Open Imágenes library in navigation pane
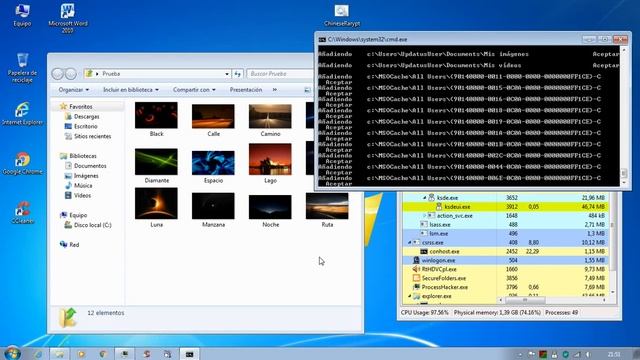 tap(86, 176)
